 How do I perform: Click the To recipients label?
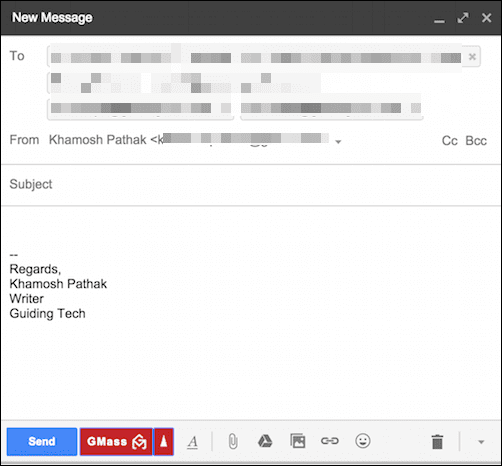click(x=17, y=56)
